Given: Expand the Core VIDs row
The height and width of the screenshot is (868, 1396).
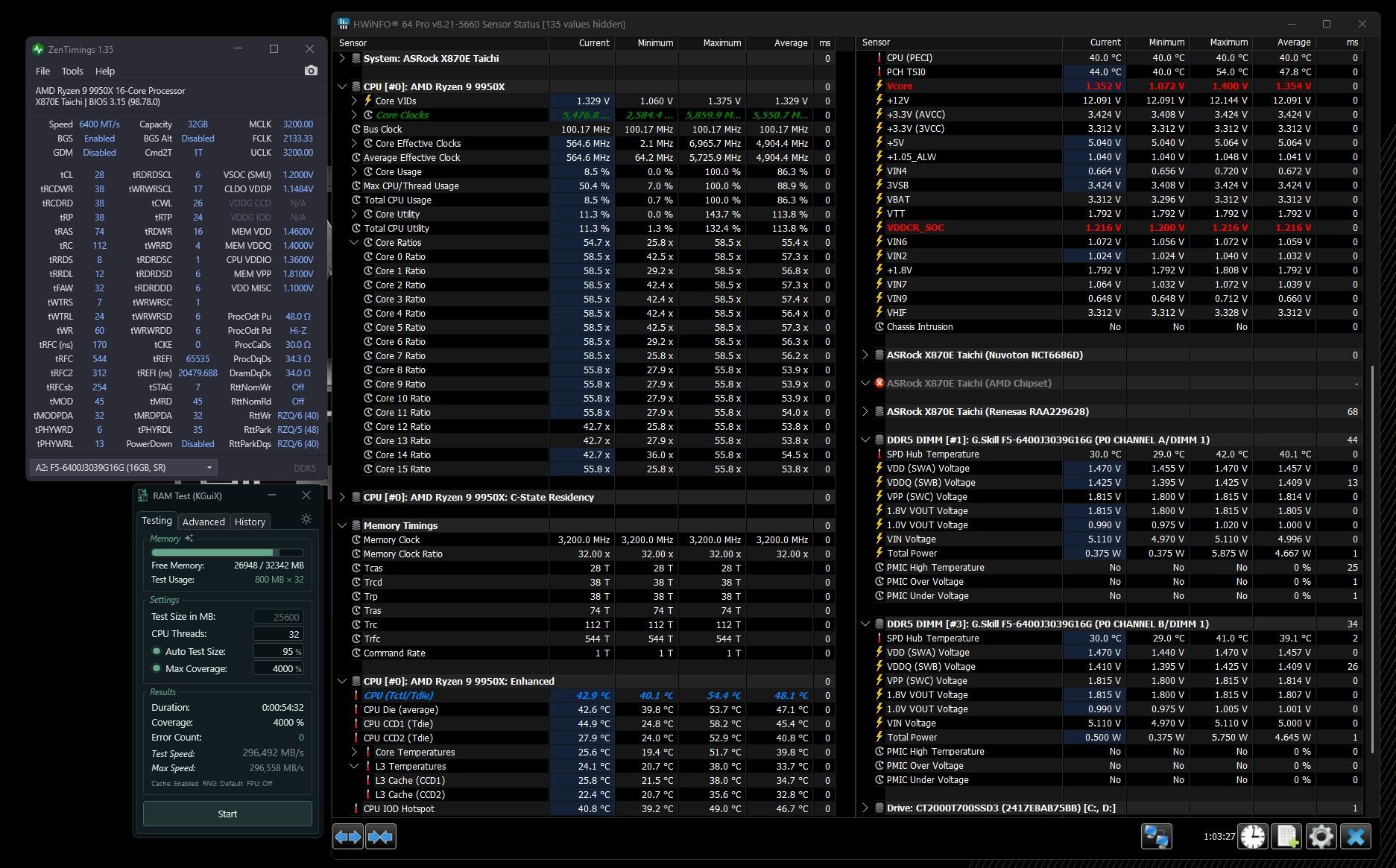Looking at the screenshot, I should tap(354, 101).
